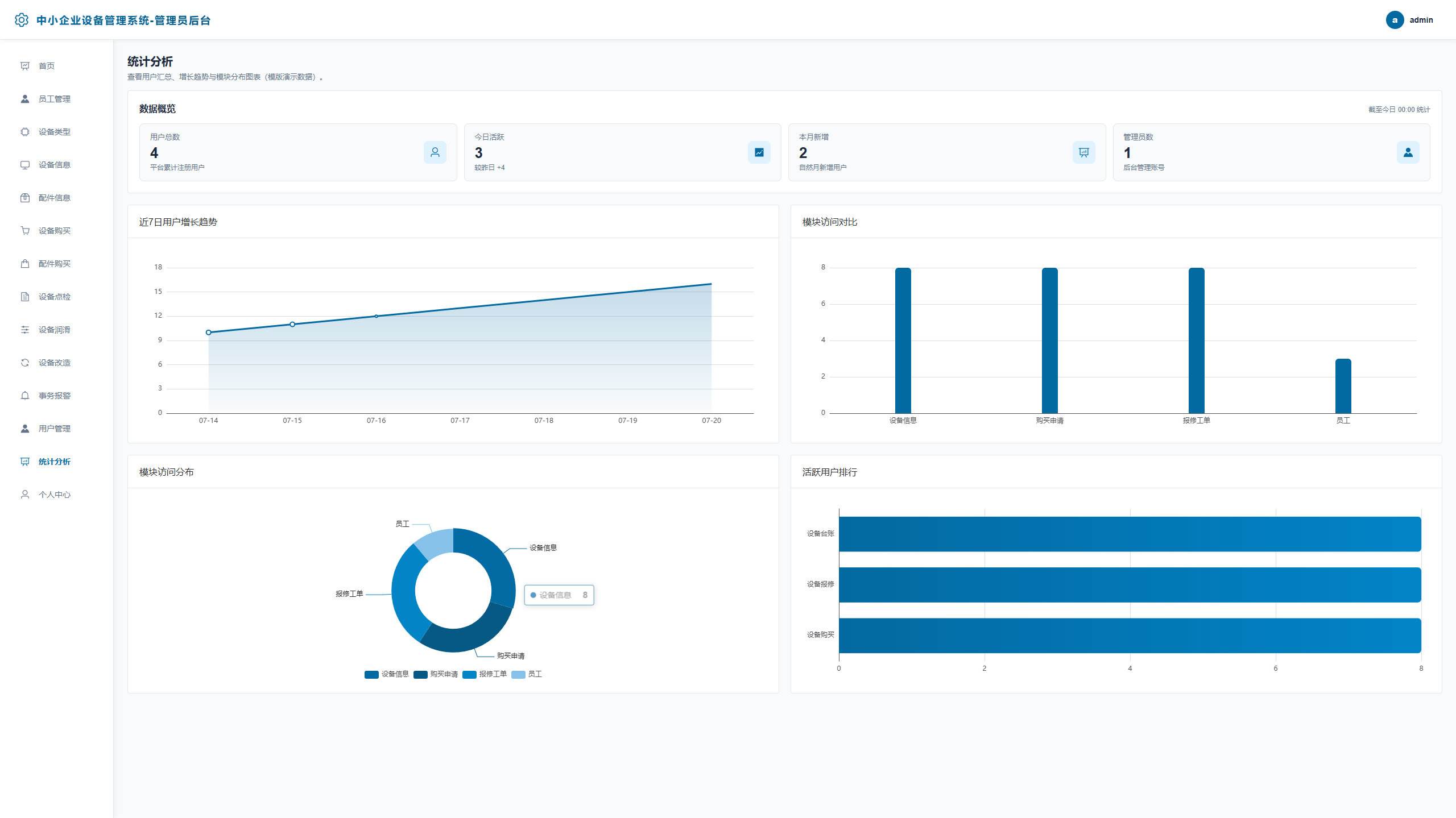Click the line chart point above 07-16
This screenshot has width=1456, height=818.
376,317
